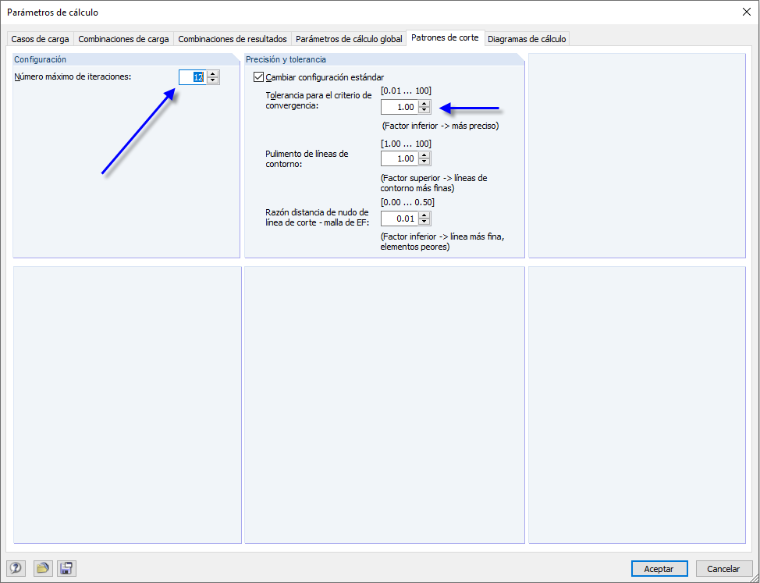Decrease Pulimento de líneas de contorno value
The image size is (760, 583).
click(x=425, y=162)
